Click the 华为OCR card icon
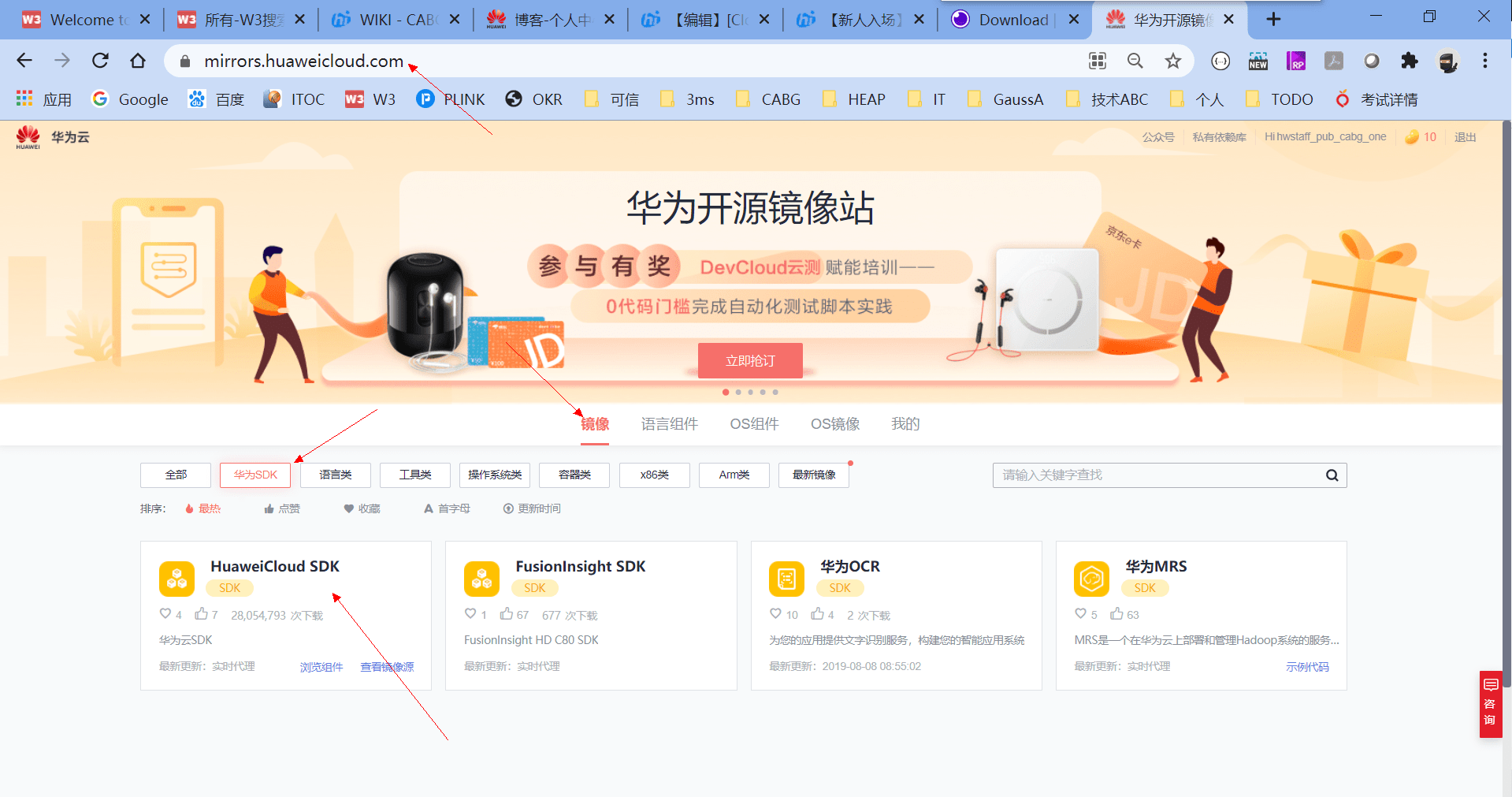This screenshot has height=797, width=1512. (787, 579)
